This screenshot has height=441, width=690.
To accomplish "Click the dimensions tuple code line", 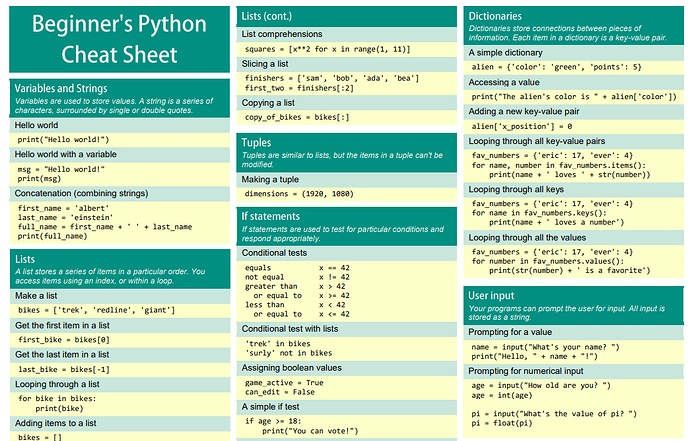I will pos(299,194).
